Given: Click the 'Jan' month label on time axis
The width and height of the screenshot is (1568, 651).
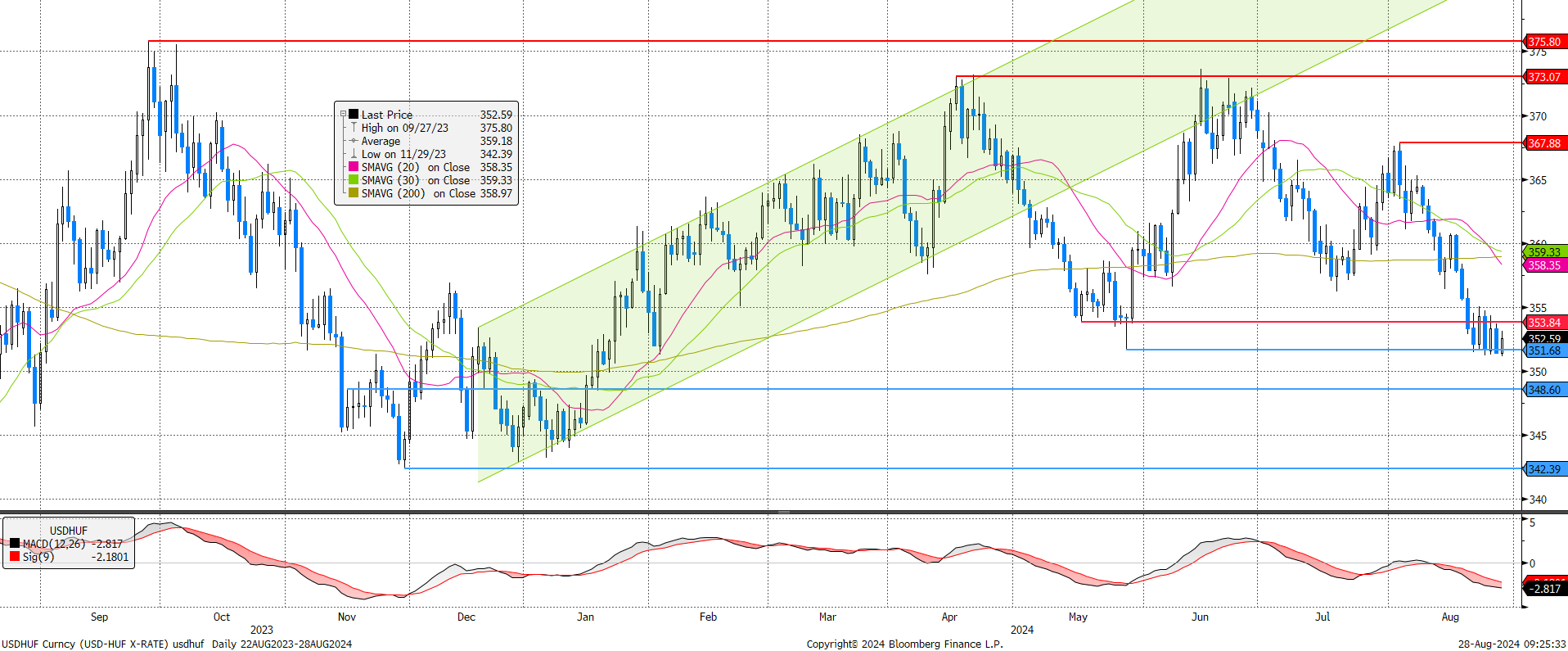Looking at the screenshot, I should [585, 617].
